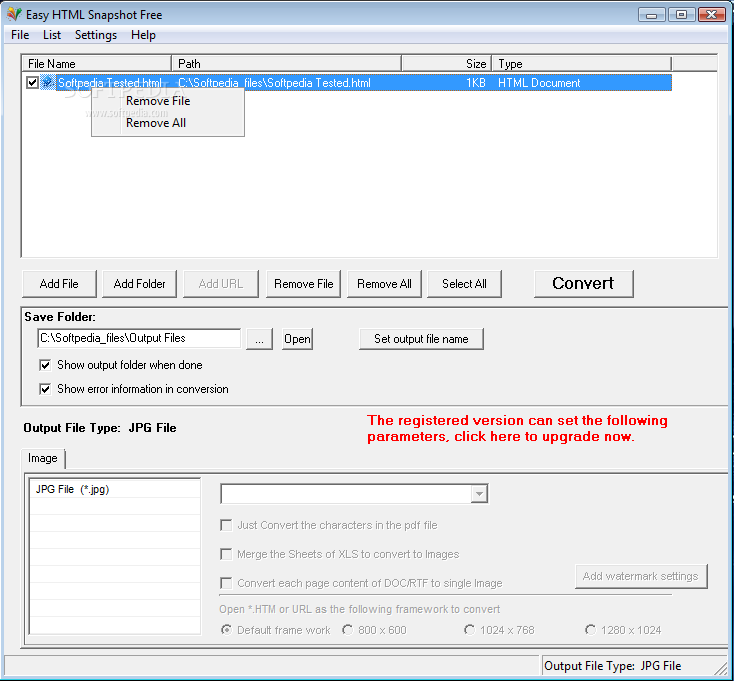Click the red upgrade to registered version link
The image size is (734, 681).
pos(517,428)
